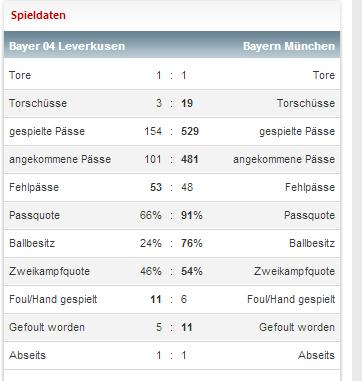Viewport: 362px width, 381px height.
Task: Click the Spieldaten heading
Action: [38, 15]
